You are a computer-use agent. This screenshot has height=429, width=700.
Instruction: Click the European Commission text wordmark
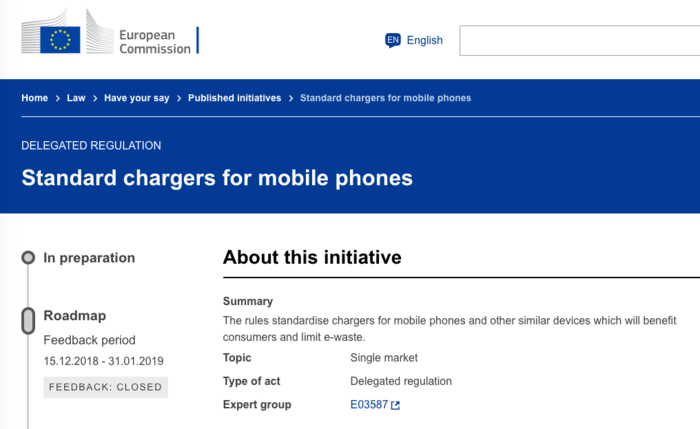point(154,41)
